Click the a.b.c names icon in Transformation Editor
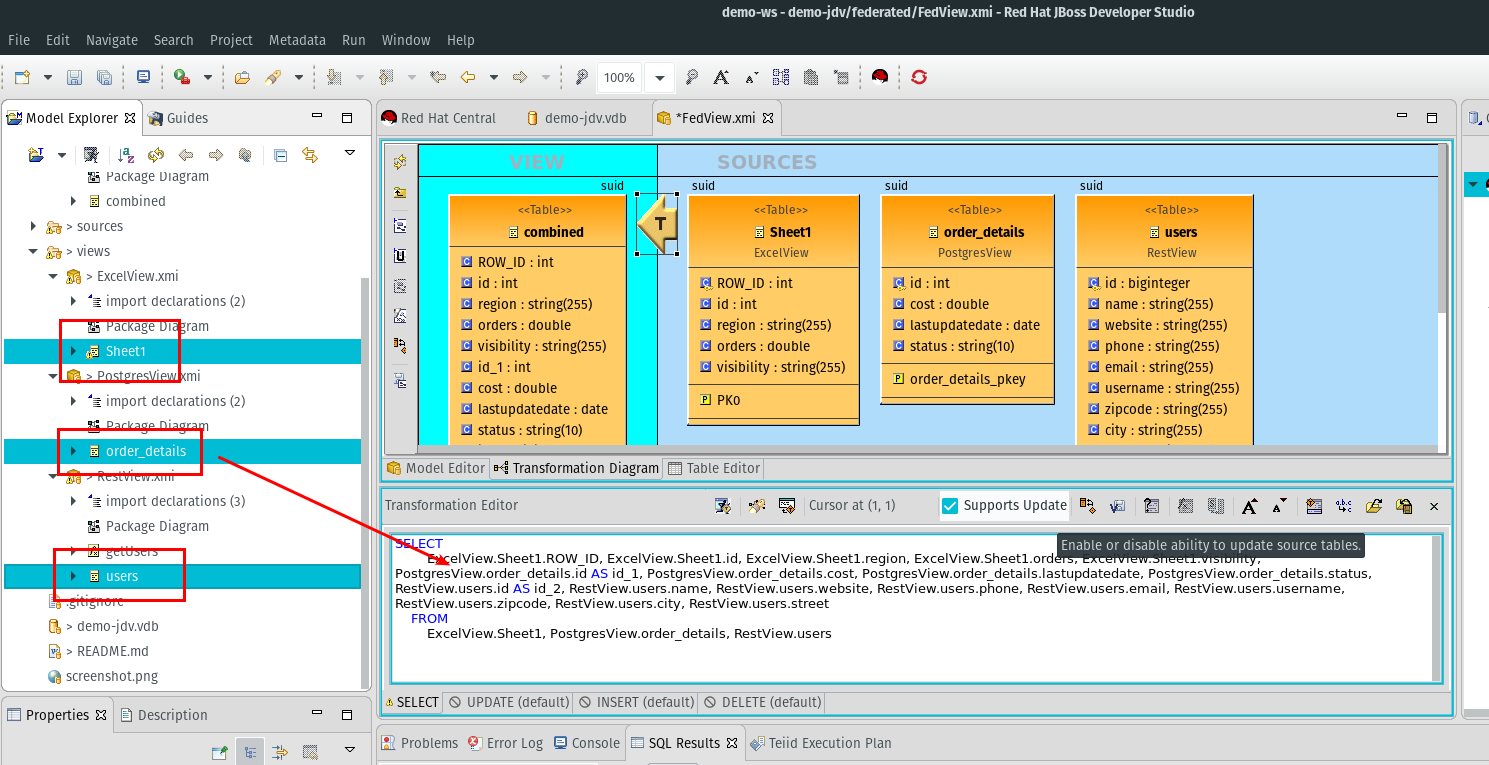1489x765 pixels. click(1343, 506)
